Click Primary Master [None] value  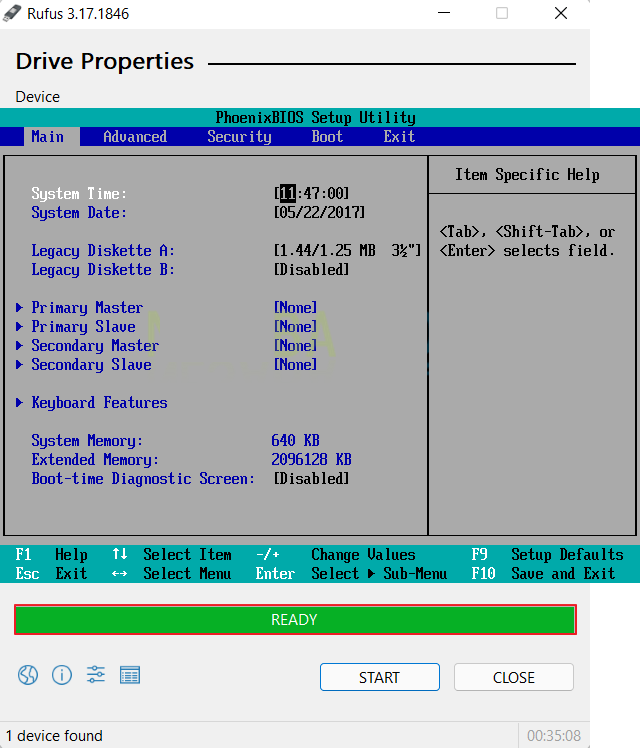pyautogui.click(x=295, y=308)
